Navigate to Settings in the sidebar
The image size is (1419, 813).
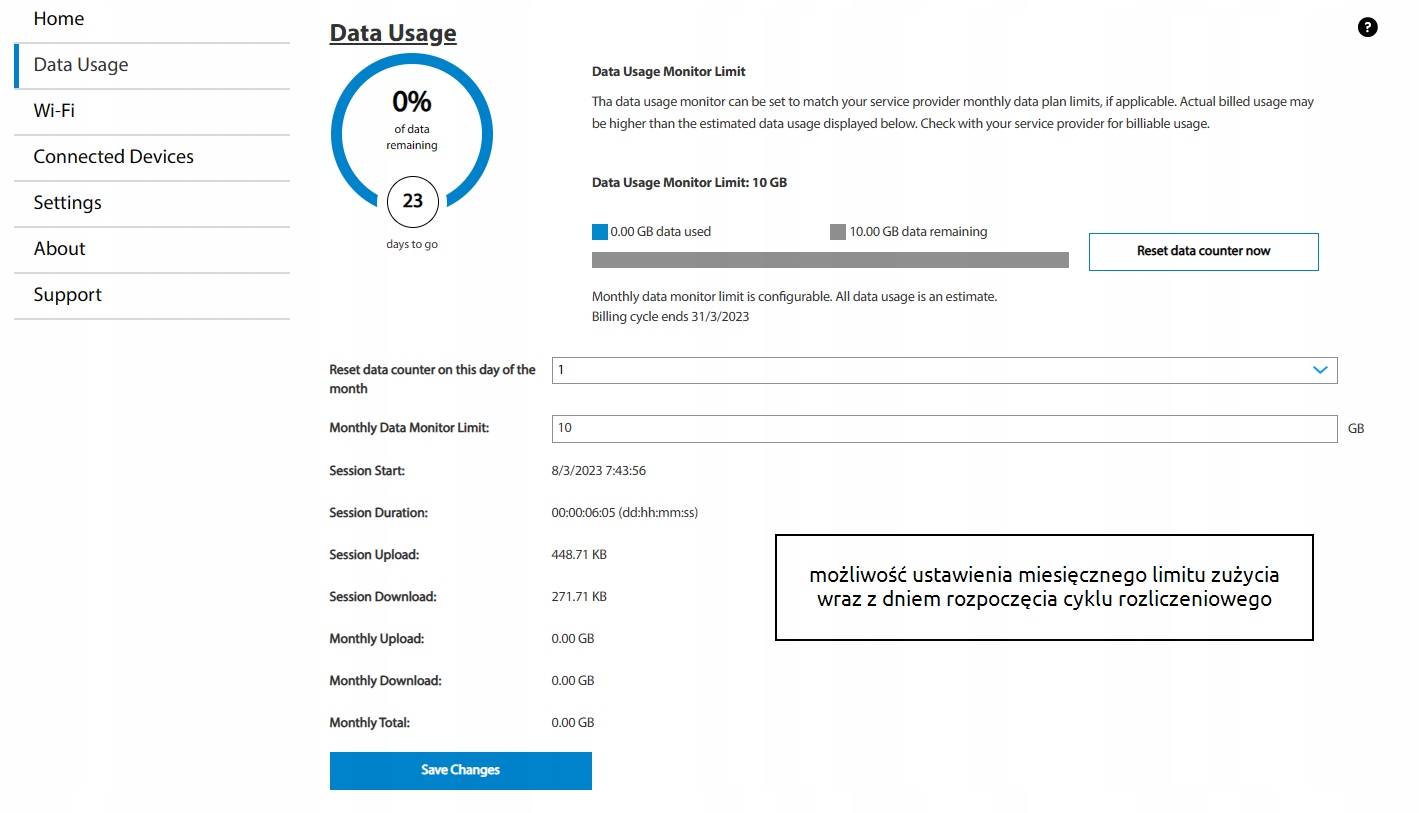[67, 203]
